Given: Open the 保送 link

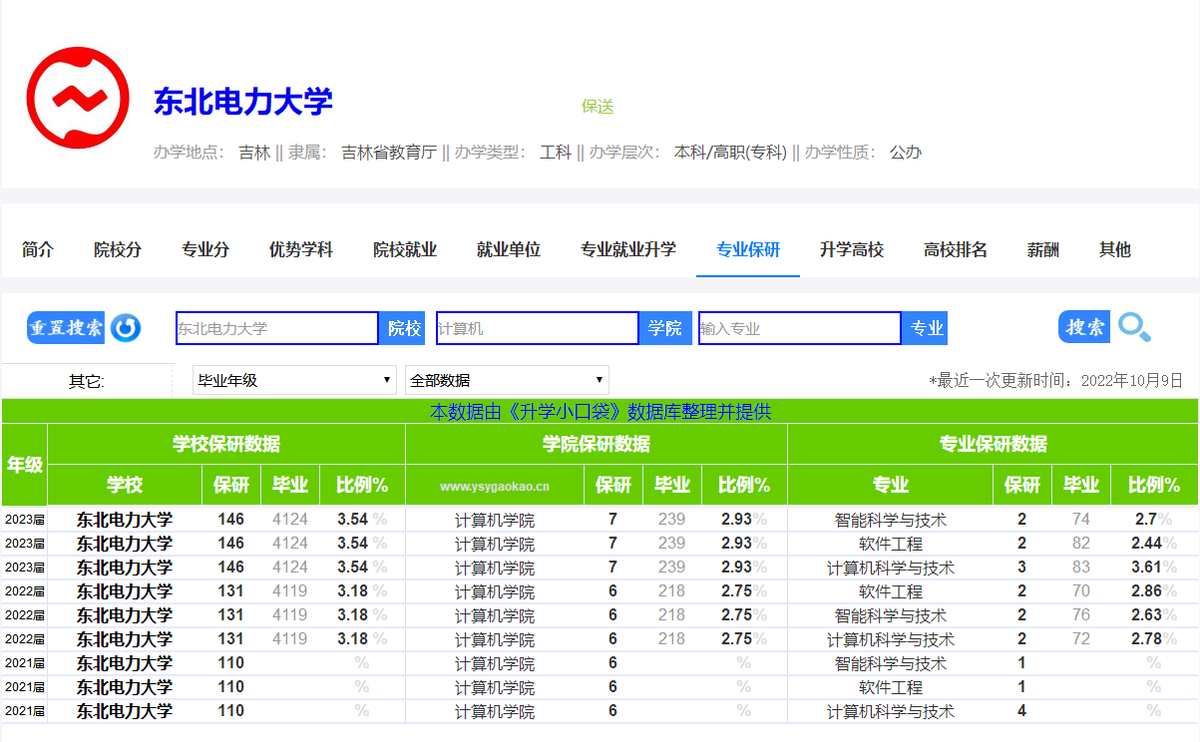Looking at the screenshot, I should 598,106.
